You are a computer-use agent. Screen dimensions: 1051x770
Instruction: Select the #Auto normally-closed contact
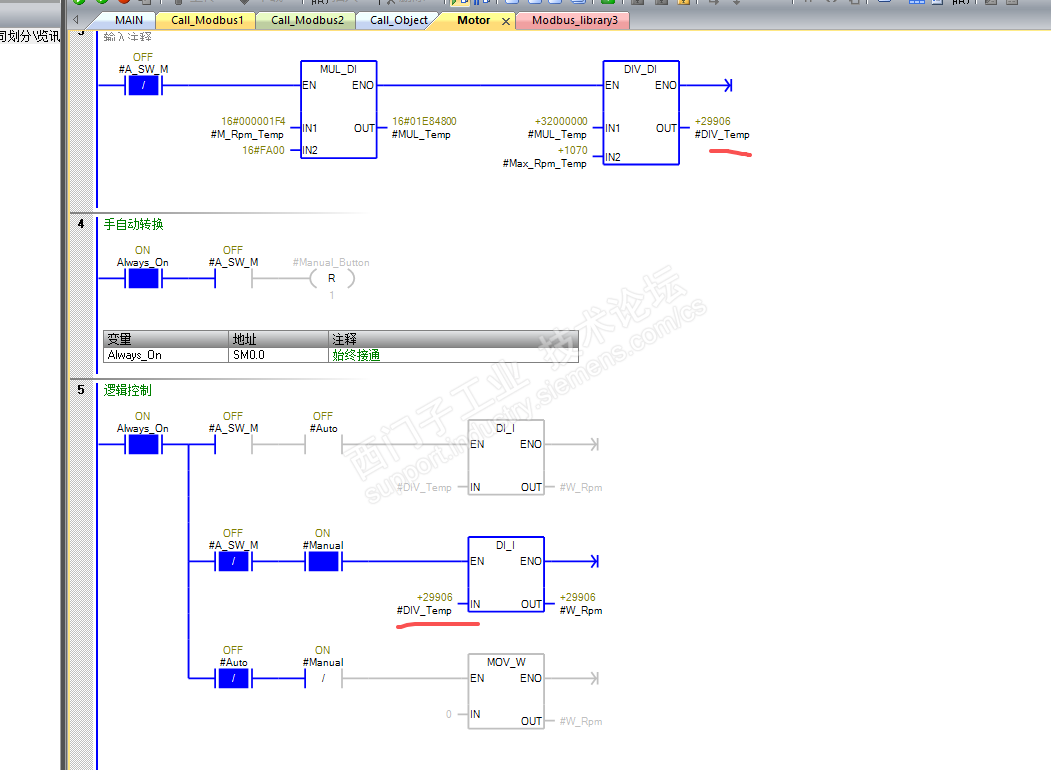point(233,678)
